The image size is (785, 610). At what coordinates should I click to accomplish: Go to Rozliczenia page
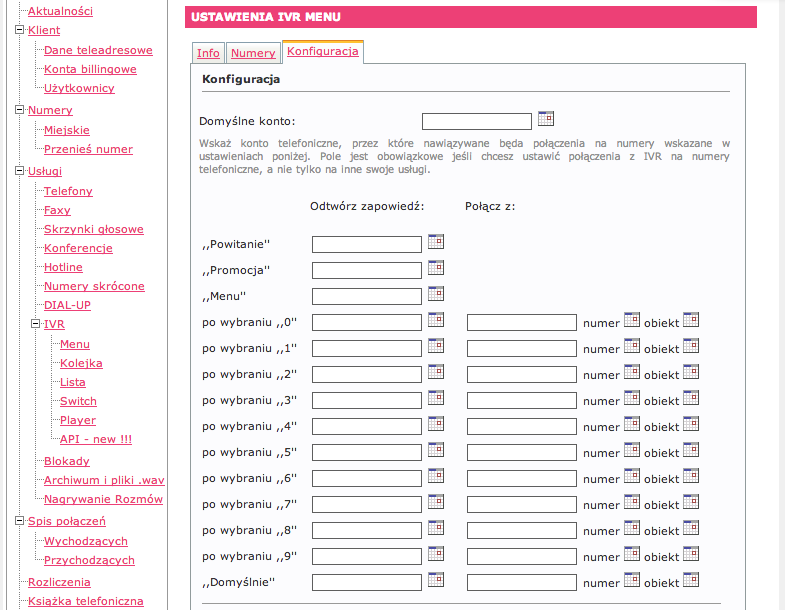59,582
